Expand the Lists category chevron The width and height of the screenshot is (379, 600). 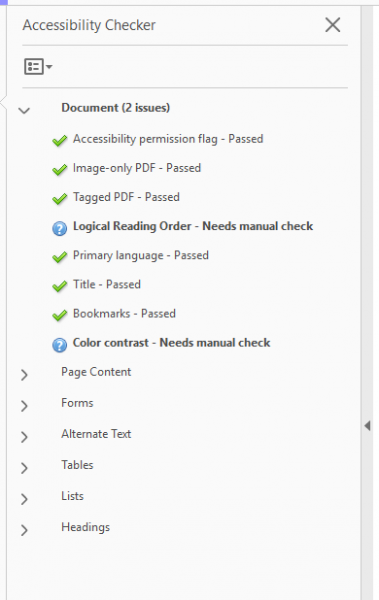24,499
